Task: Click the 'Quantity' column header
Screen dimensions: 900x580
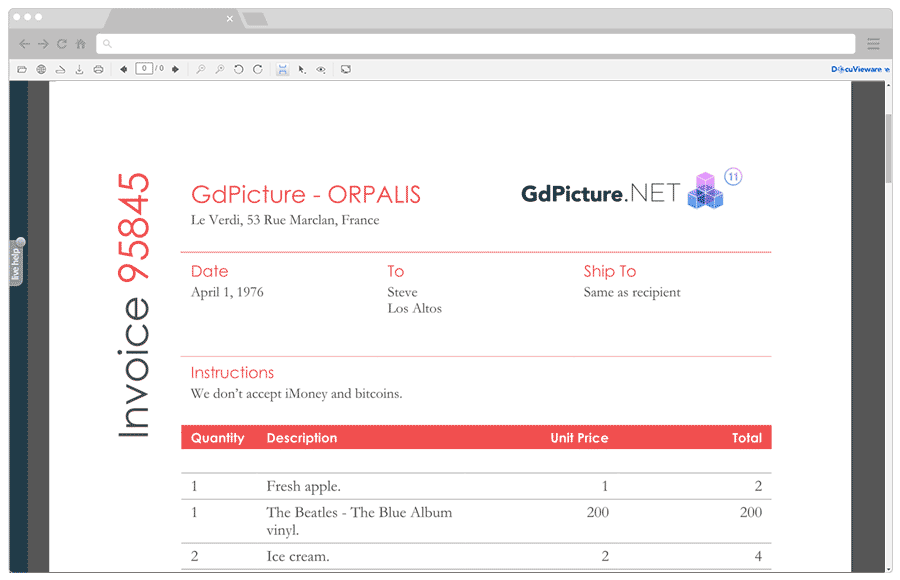Action: coord(218,438)
